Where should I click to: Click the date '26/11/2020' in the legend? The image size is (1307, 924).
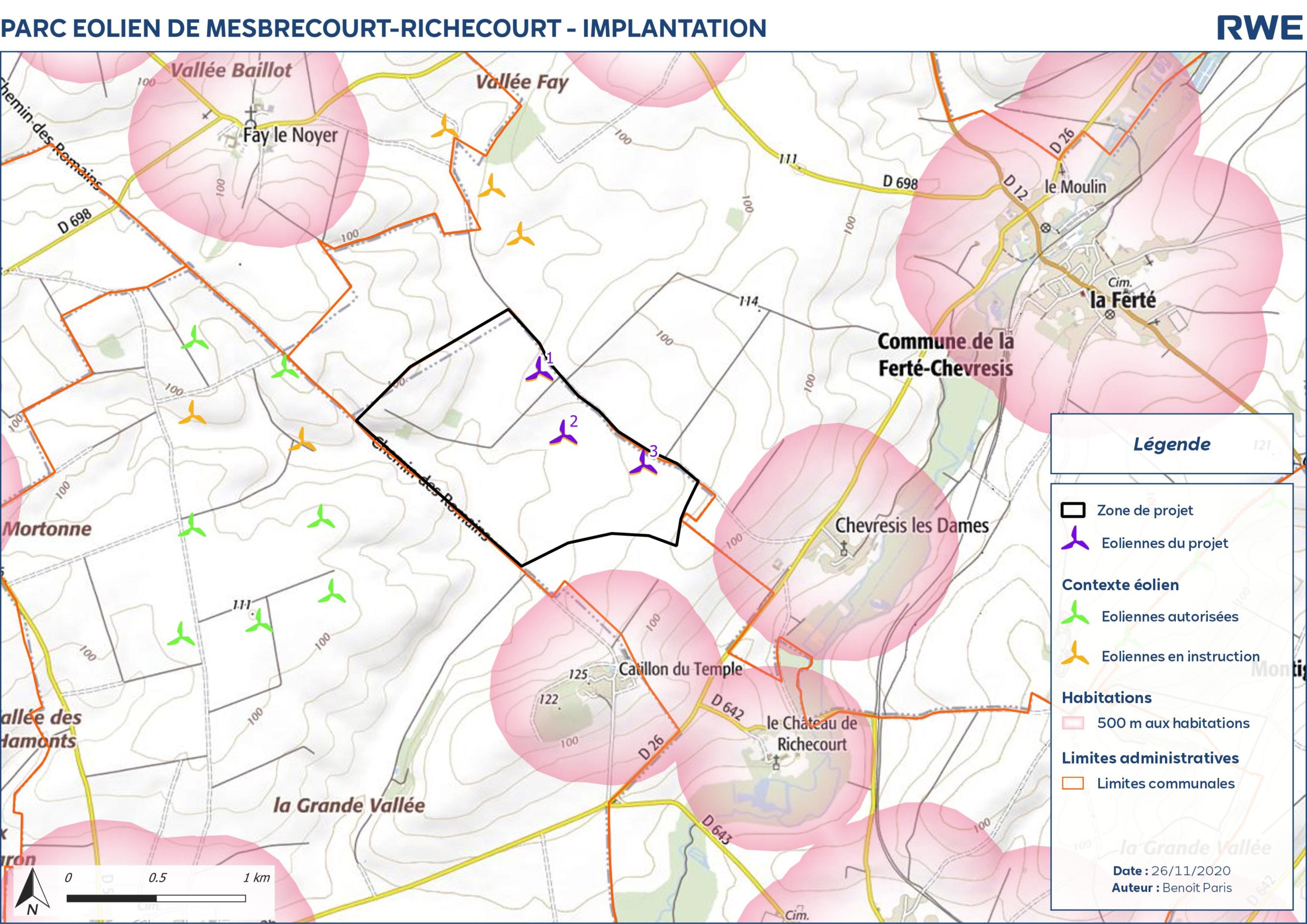(1191, 870)
